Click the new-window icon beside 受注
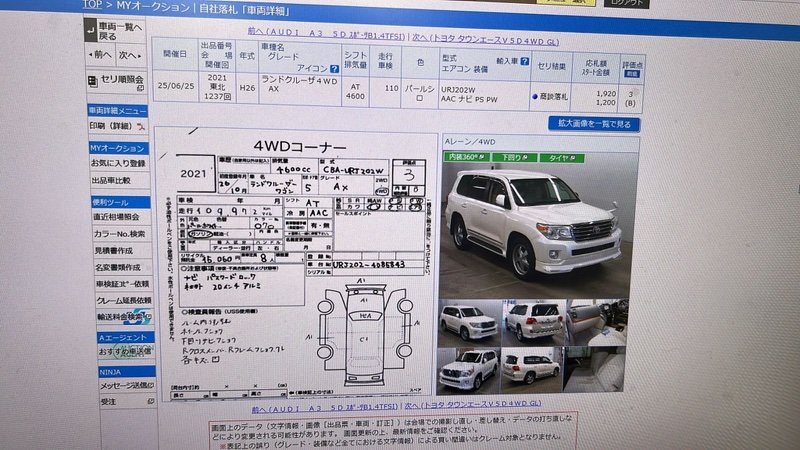The height and width of the screenshot is (450, 800). point(151,402)
